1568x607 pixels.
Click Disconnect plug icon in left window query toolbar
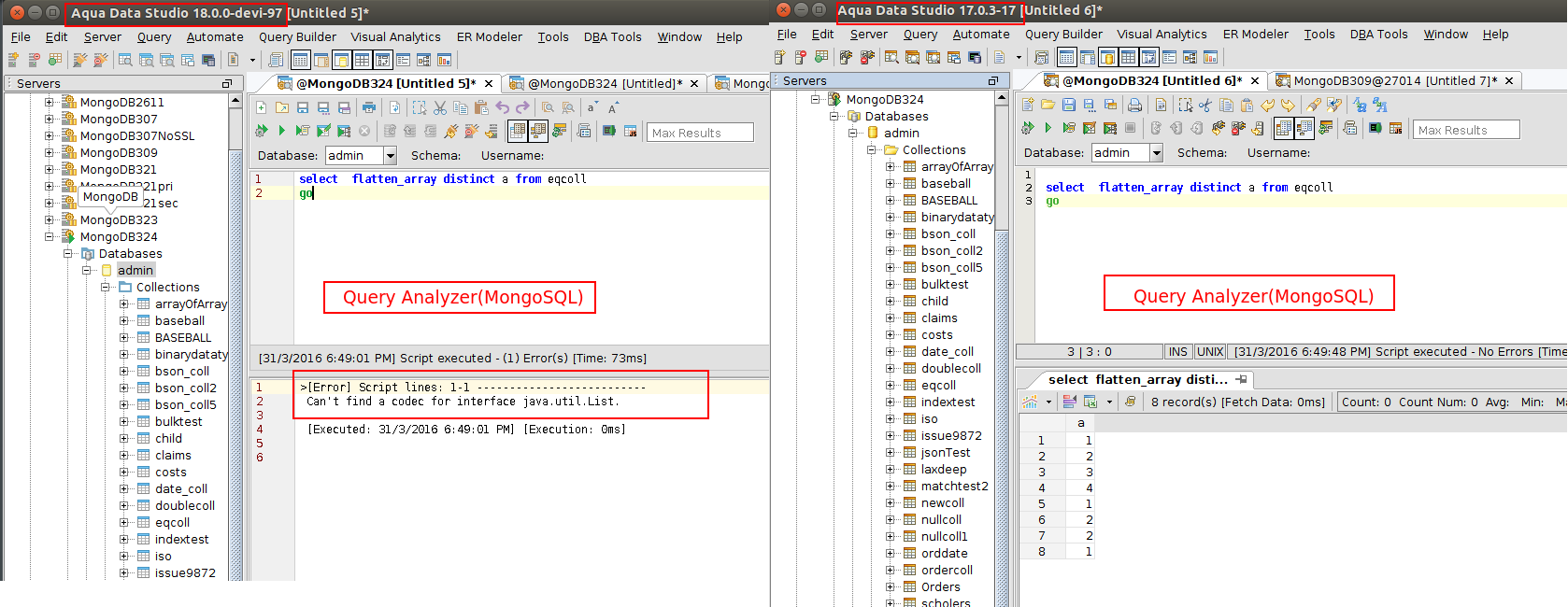tap(472, 131)
